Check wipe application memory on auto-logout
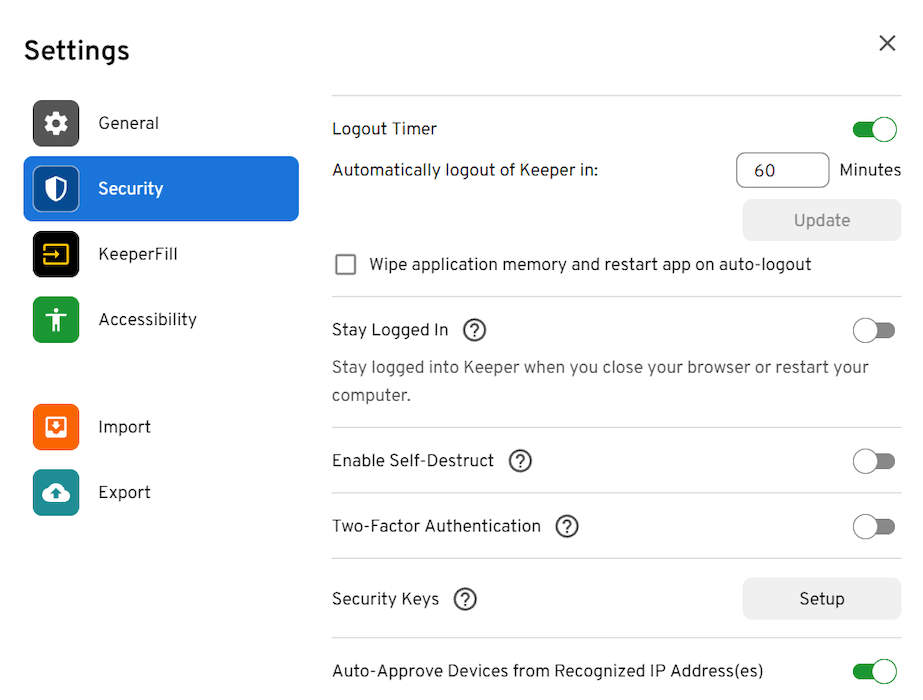This screenshot has height=700, width=923. click(345, 264)
